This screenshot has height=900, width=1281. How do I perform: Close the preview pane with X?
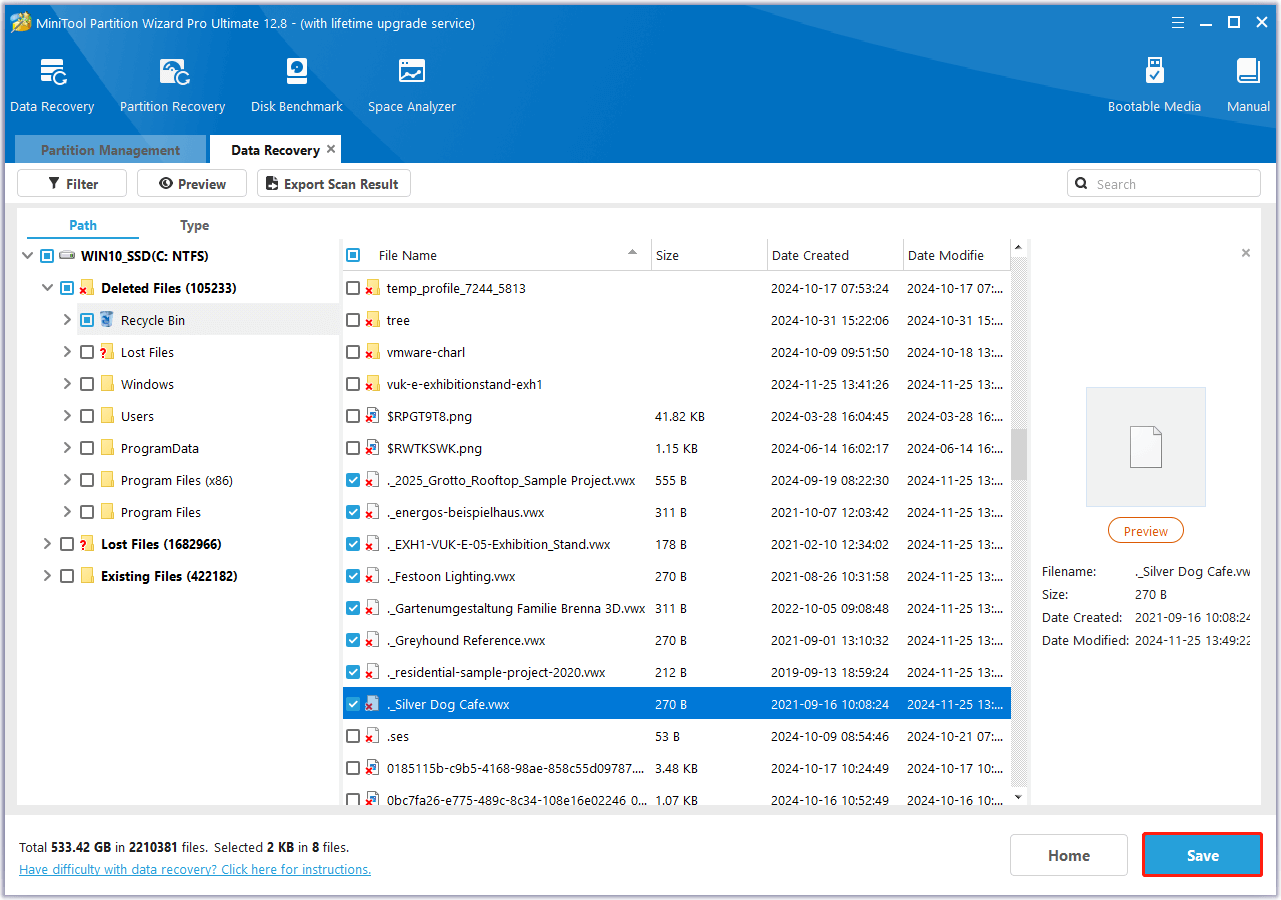pyautogui.click(x=1245, y=253)
